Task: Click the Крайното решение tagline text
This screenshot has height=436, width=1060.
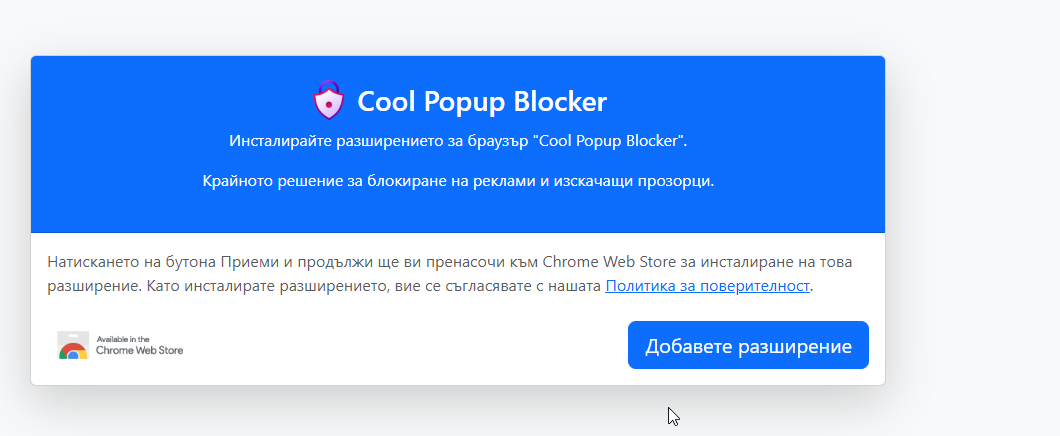Action: point(458,181)
